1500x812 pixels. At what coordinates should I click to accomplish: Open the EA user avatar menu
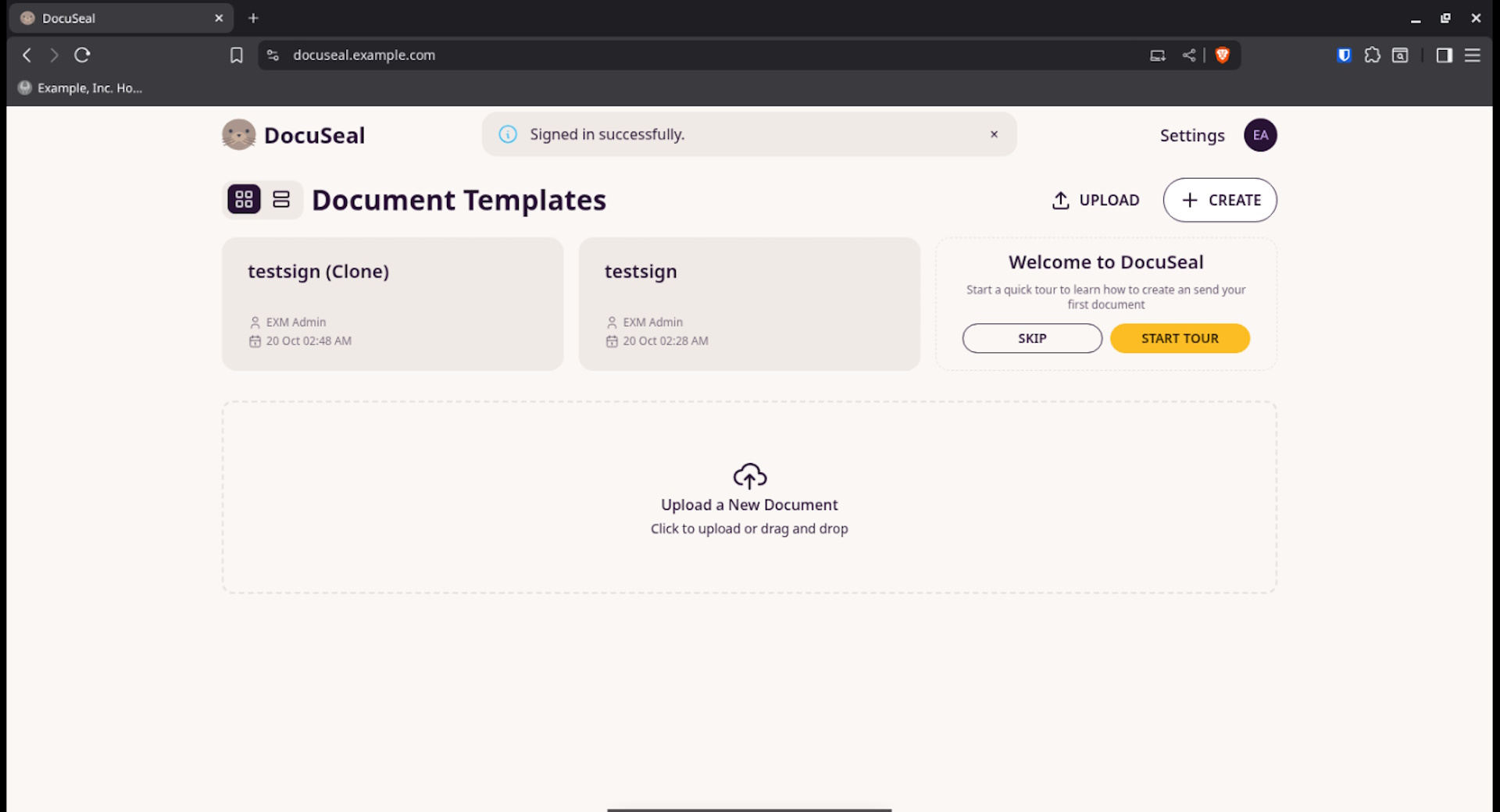(1259, 135)
